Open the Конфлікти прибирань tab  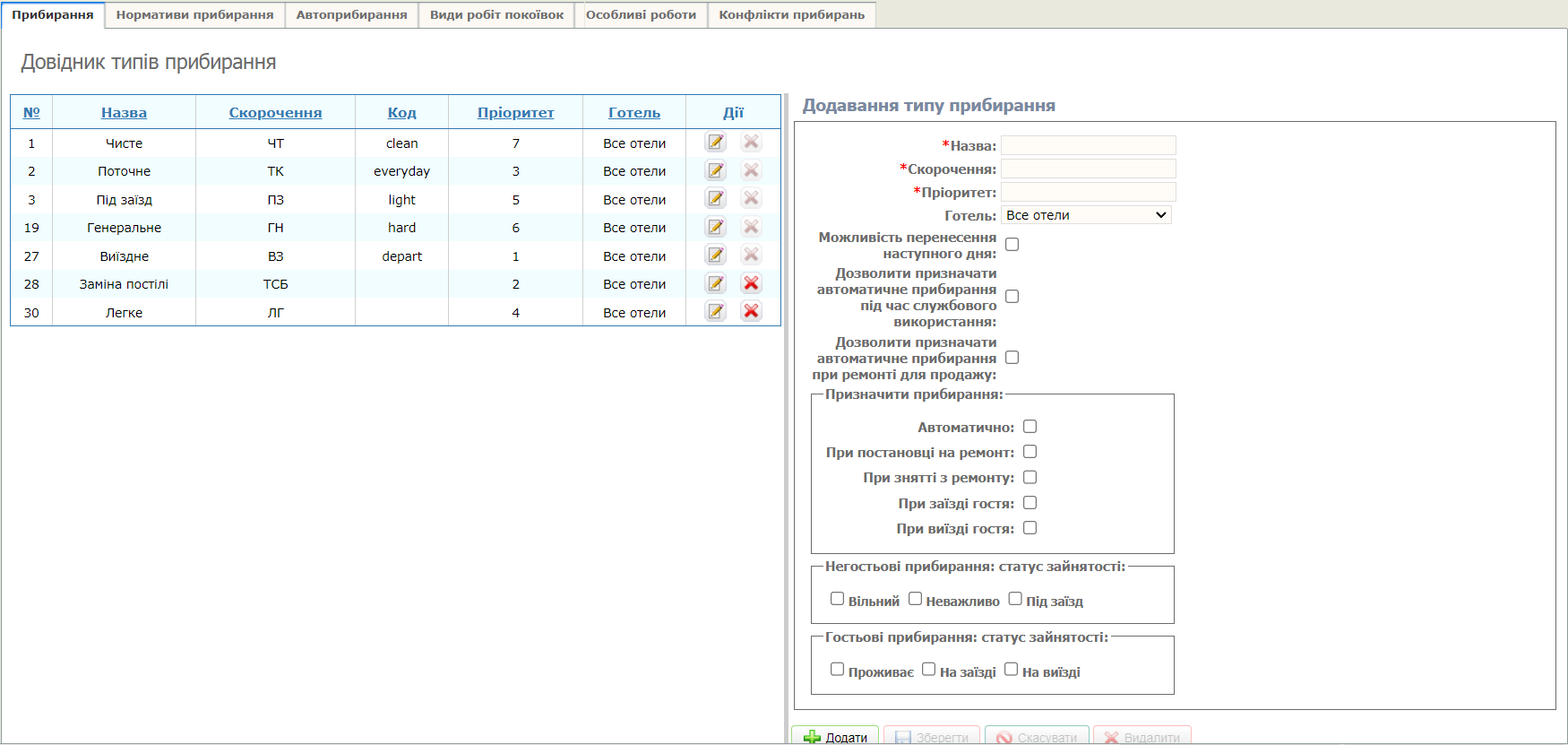click(x=791, y=15)
